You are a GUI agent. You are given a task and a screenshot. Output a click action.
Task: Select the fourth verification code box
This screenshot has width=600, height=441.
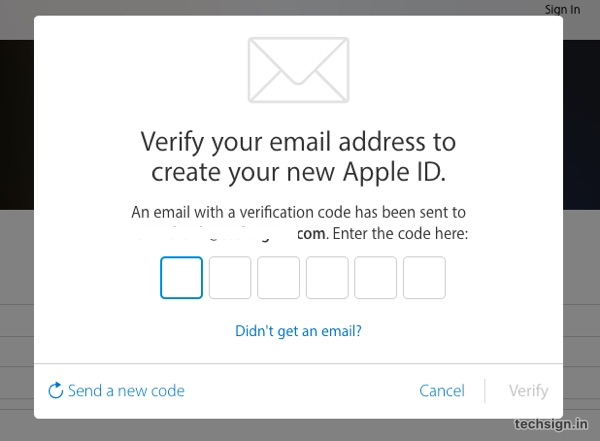click(327, 278)
